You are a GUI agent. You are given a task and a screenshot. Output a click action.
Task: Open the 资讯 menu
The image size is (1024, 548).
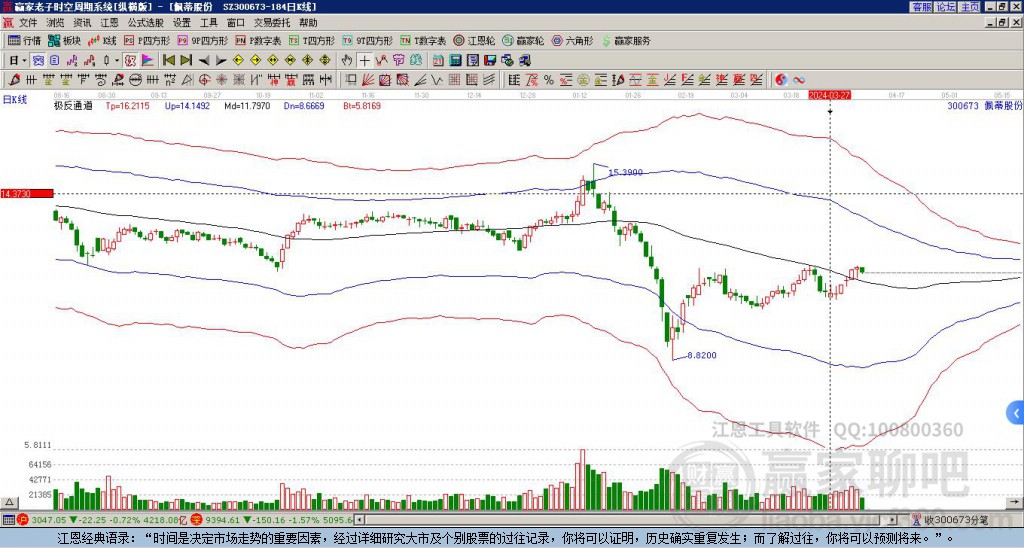[x=82, y=23]
